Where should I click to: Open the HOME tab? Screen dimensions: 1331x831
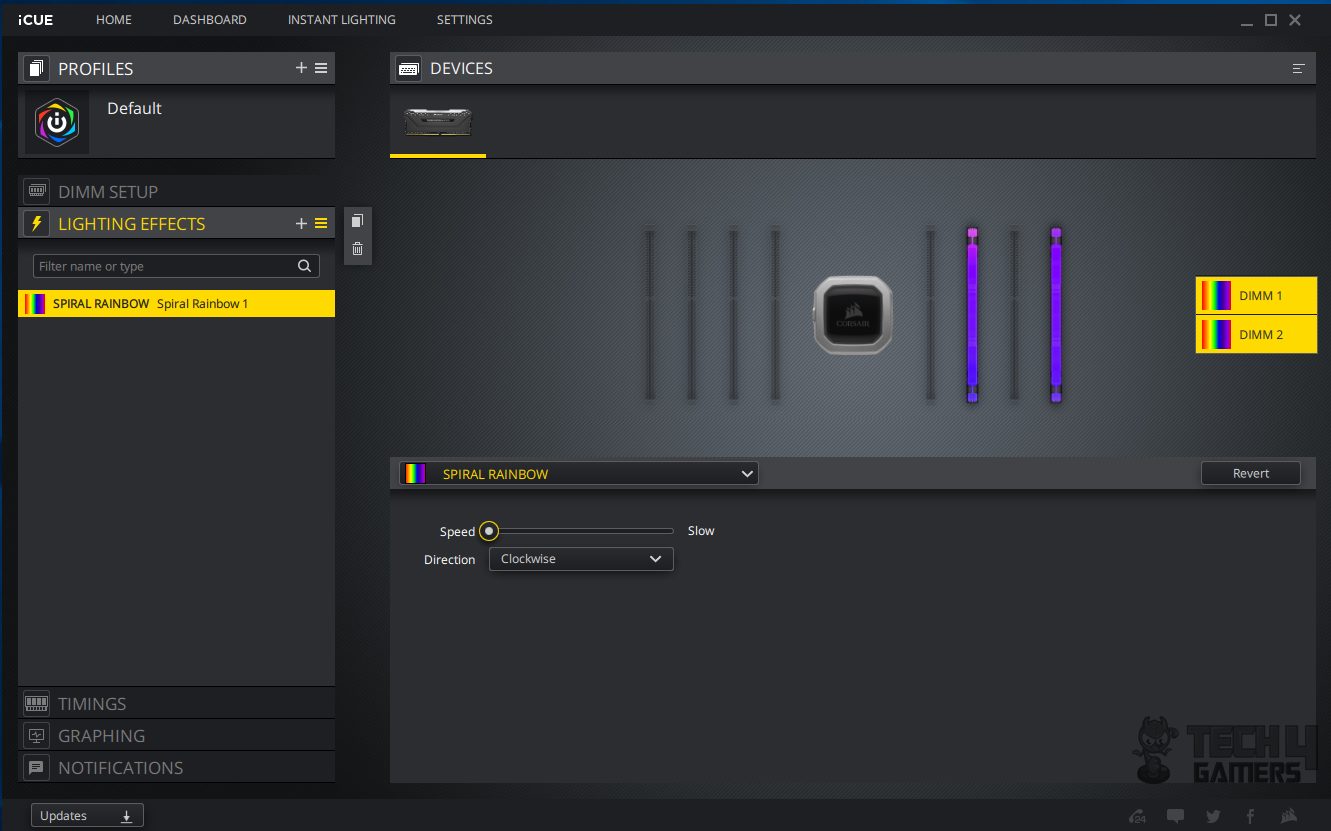tap(114, 20)
